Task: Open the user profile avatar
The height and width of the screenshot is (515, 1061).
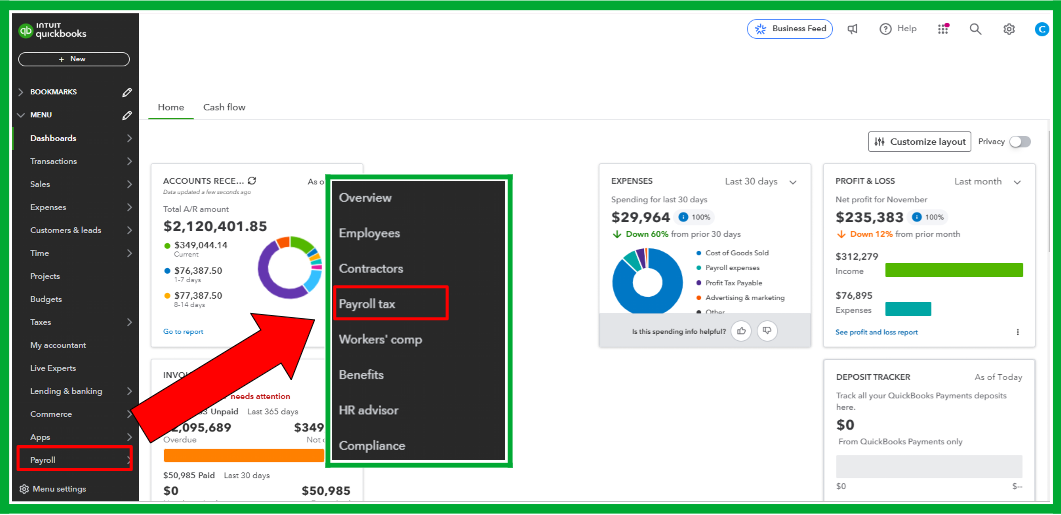Action: click(x=1041, y=29)
